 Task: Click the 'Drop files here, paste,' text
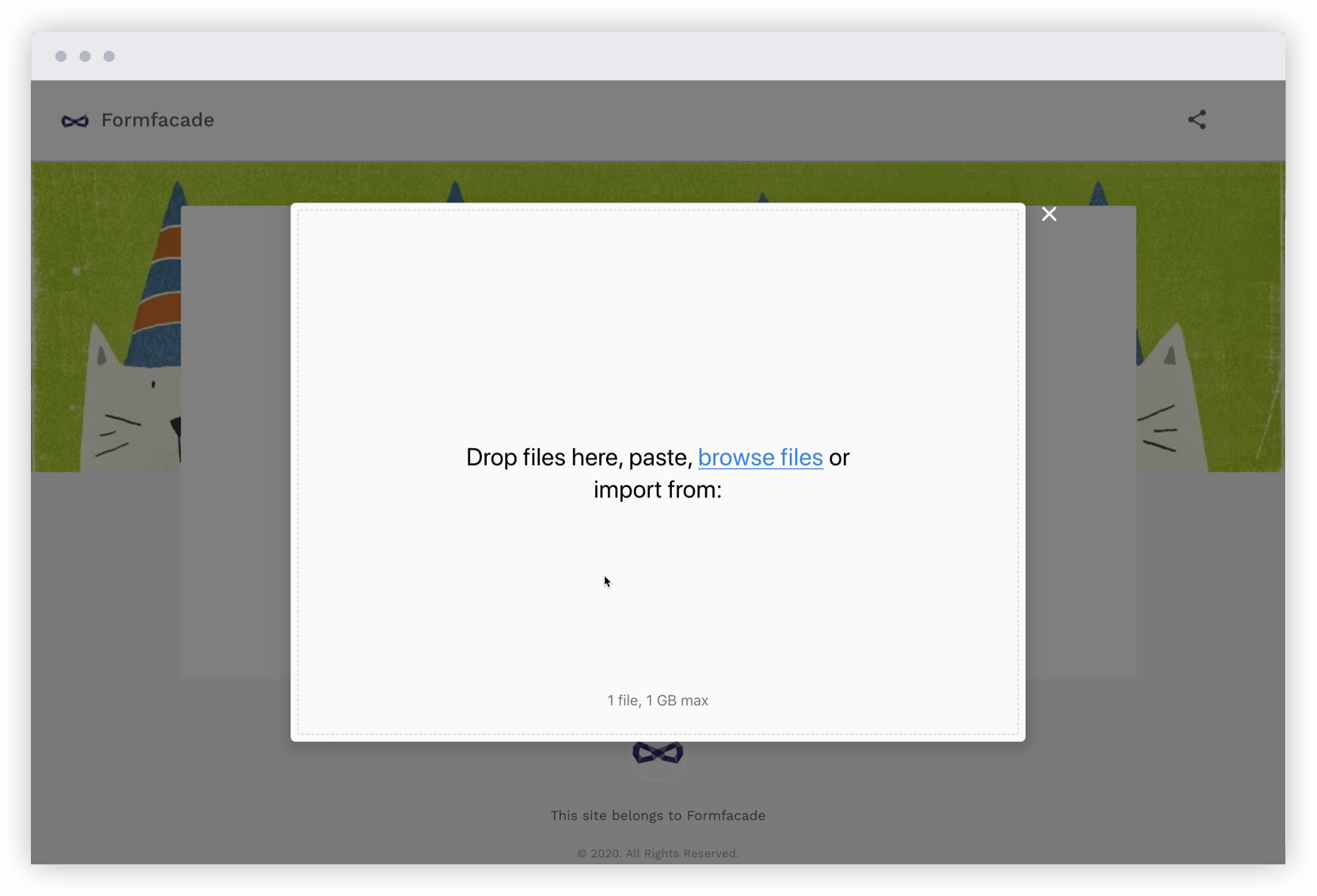[x=579, y=457]
